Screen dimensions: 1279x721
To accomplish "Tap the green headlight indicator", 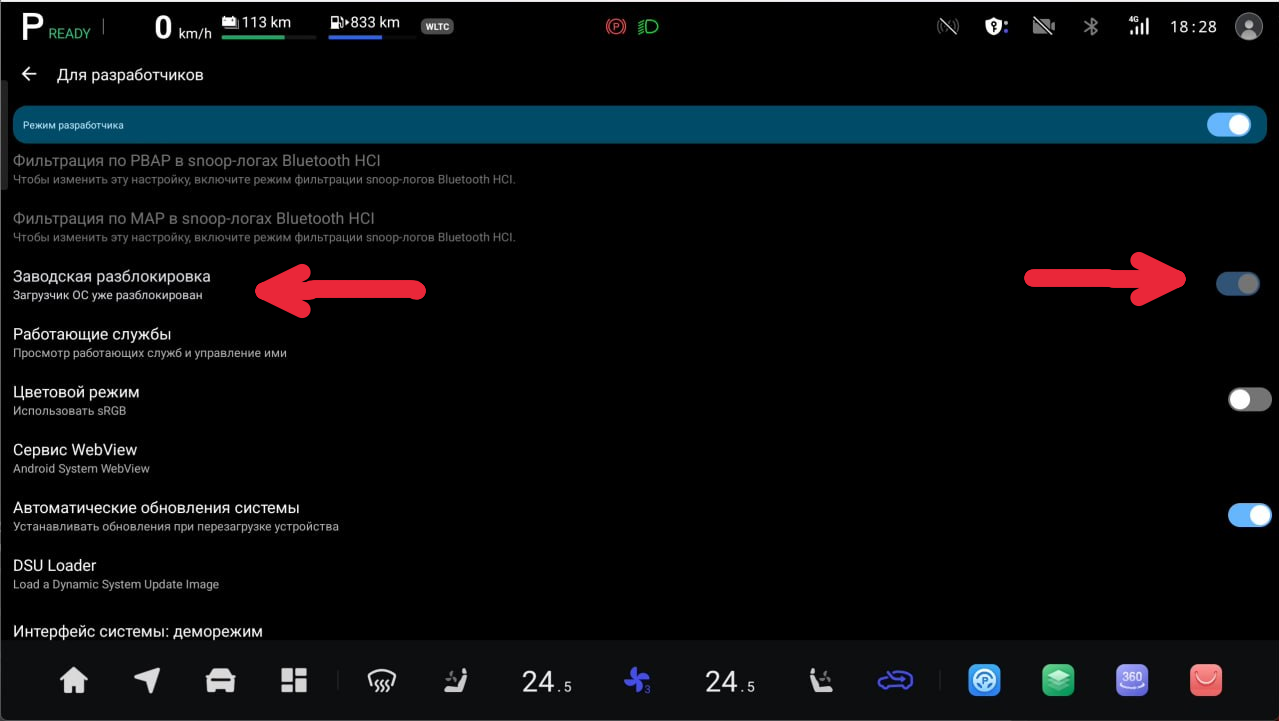I will click(648, 27).
